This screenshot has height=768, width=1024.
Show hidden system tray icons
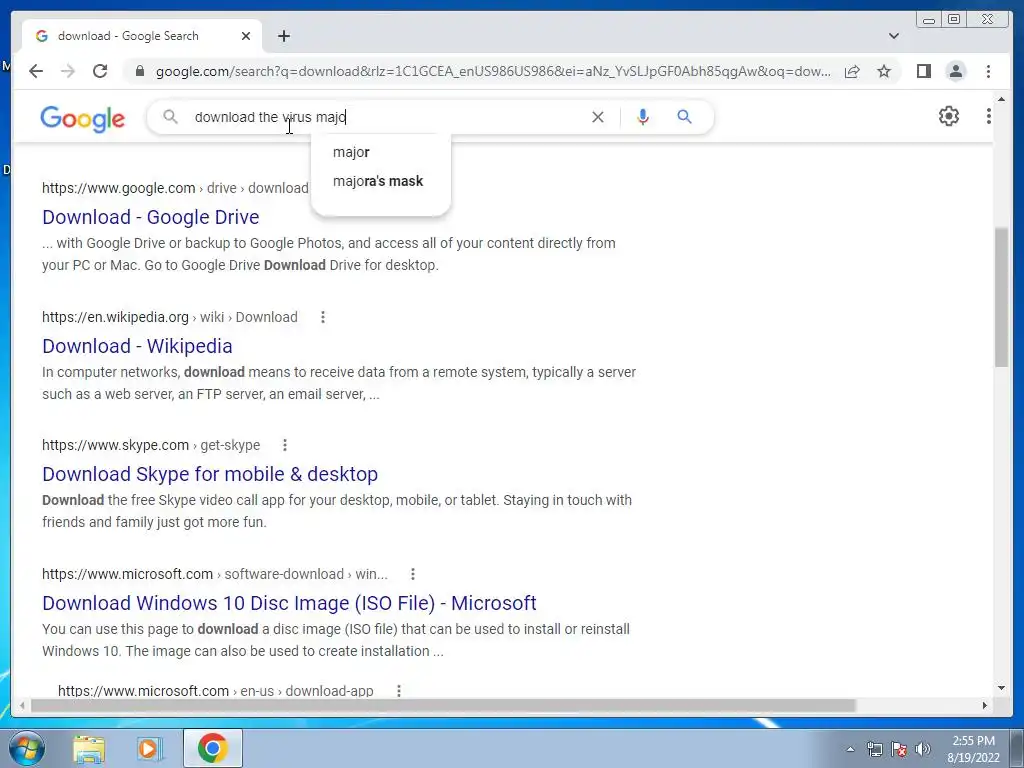pyautogui.click(x=850, y=749)
